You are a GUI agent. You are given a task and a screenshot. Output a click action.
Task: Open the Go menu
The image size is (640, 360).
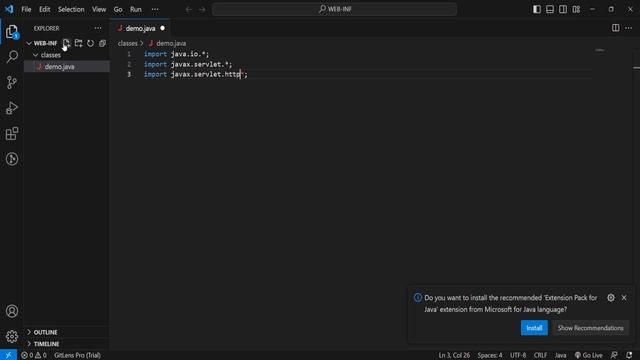(118, 9)
